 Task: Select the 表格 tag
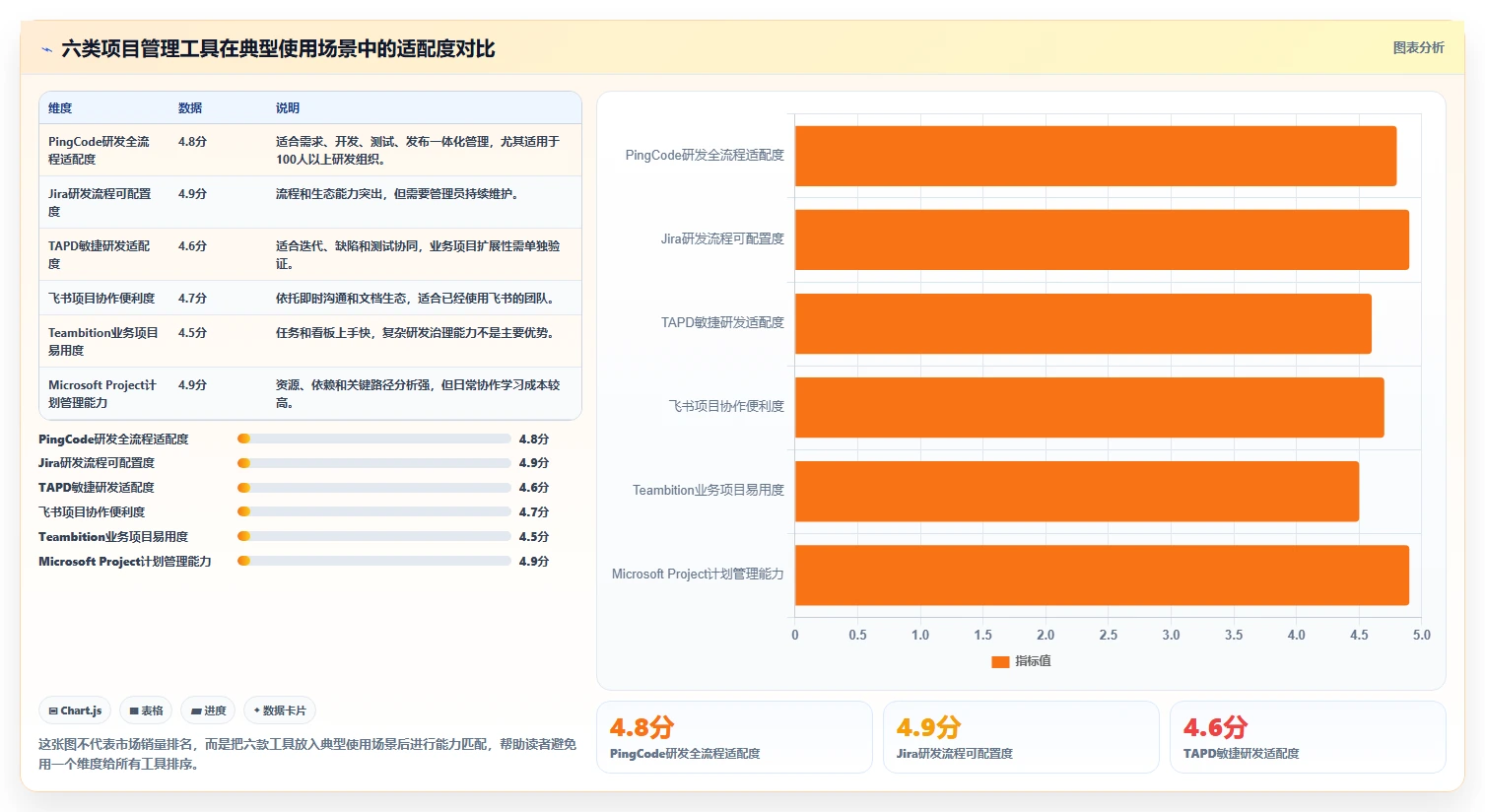tap(146, 710)
